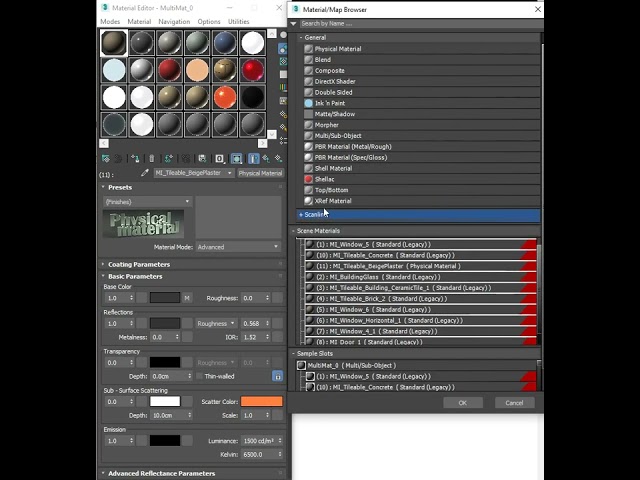
Task: Choose Physical Material in the browser list
Action: pos(422,49)
